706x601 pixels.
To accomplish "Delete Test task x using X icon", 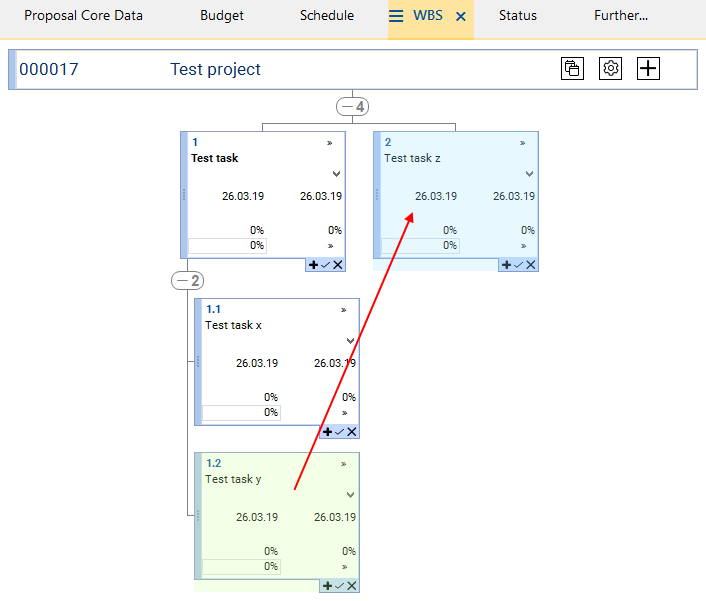I will click(x=352, y=432).
